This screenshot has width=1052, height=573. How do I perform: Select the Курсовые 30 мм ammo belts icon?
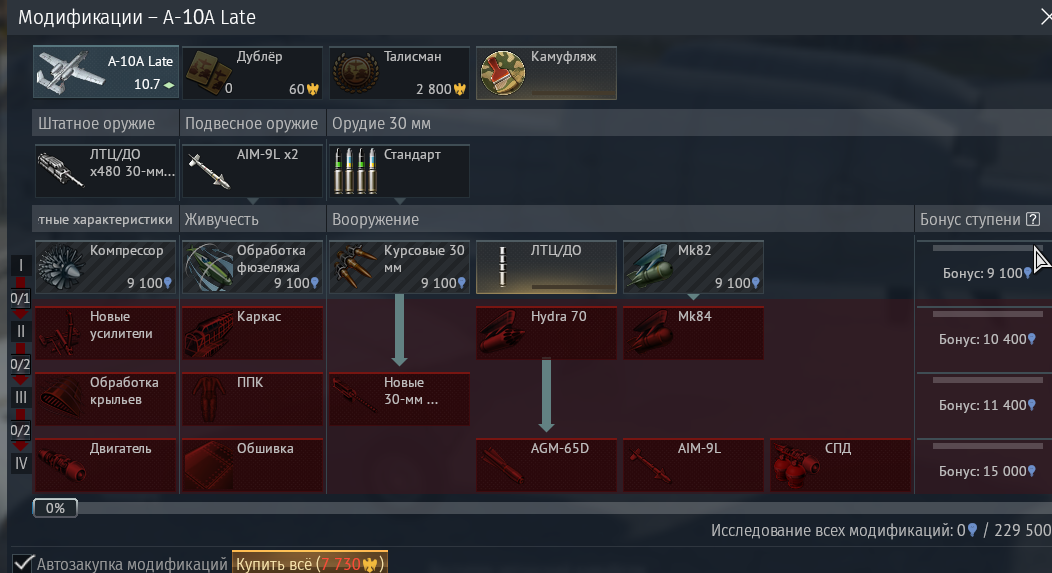[356, 267]
